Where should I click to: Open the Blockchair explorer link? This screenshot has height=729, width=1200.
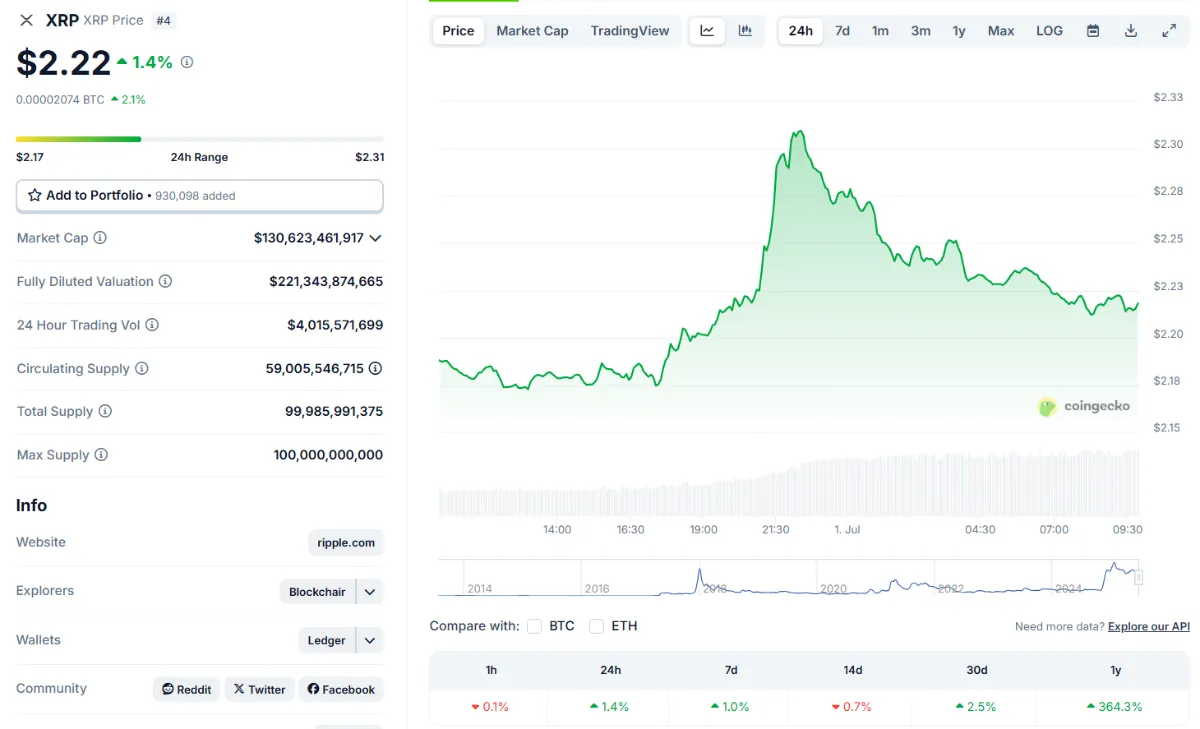(317, 592)
